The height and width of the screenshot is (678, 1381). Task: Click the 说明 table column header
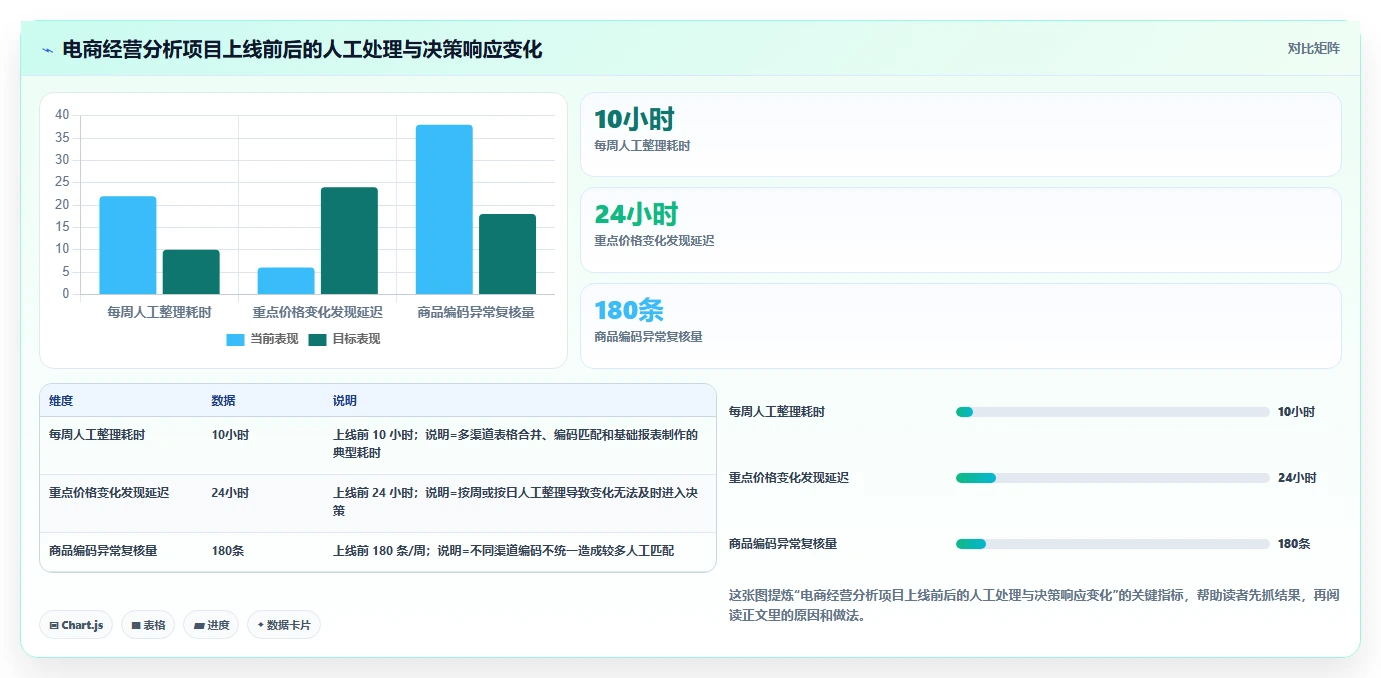(x=345, y=401)
